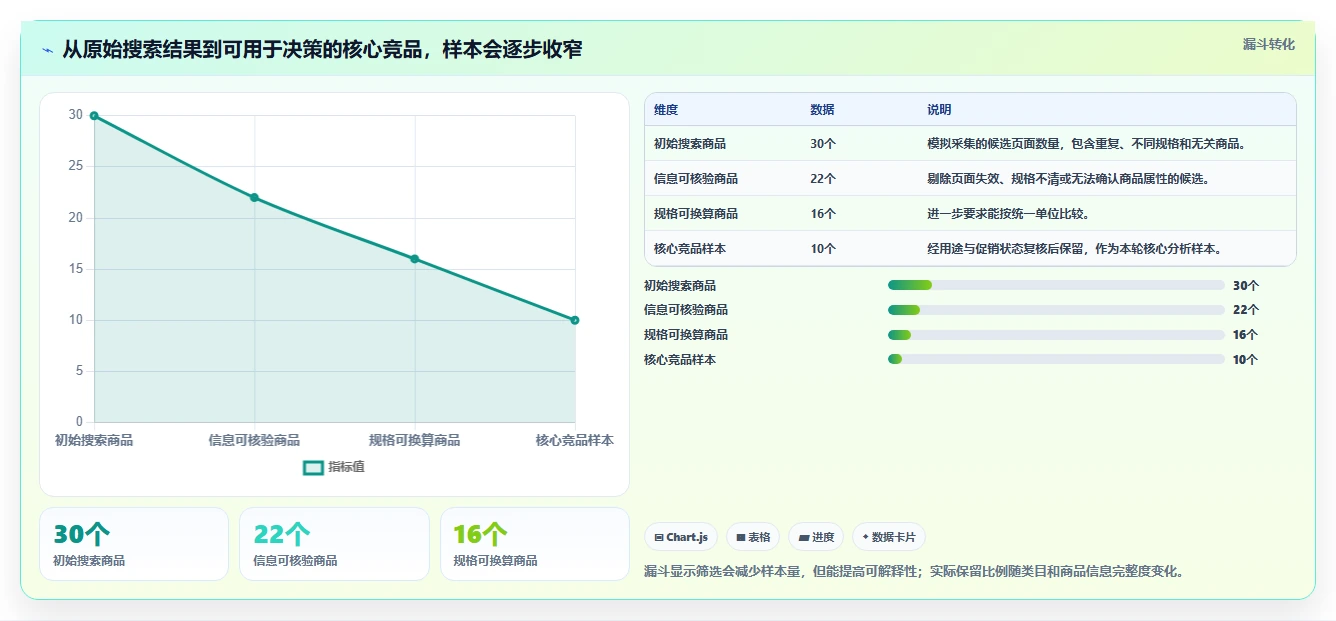Click the 核心竞品样本 progress bar
1336x621 pixels.
coord(1056,360)
